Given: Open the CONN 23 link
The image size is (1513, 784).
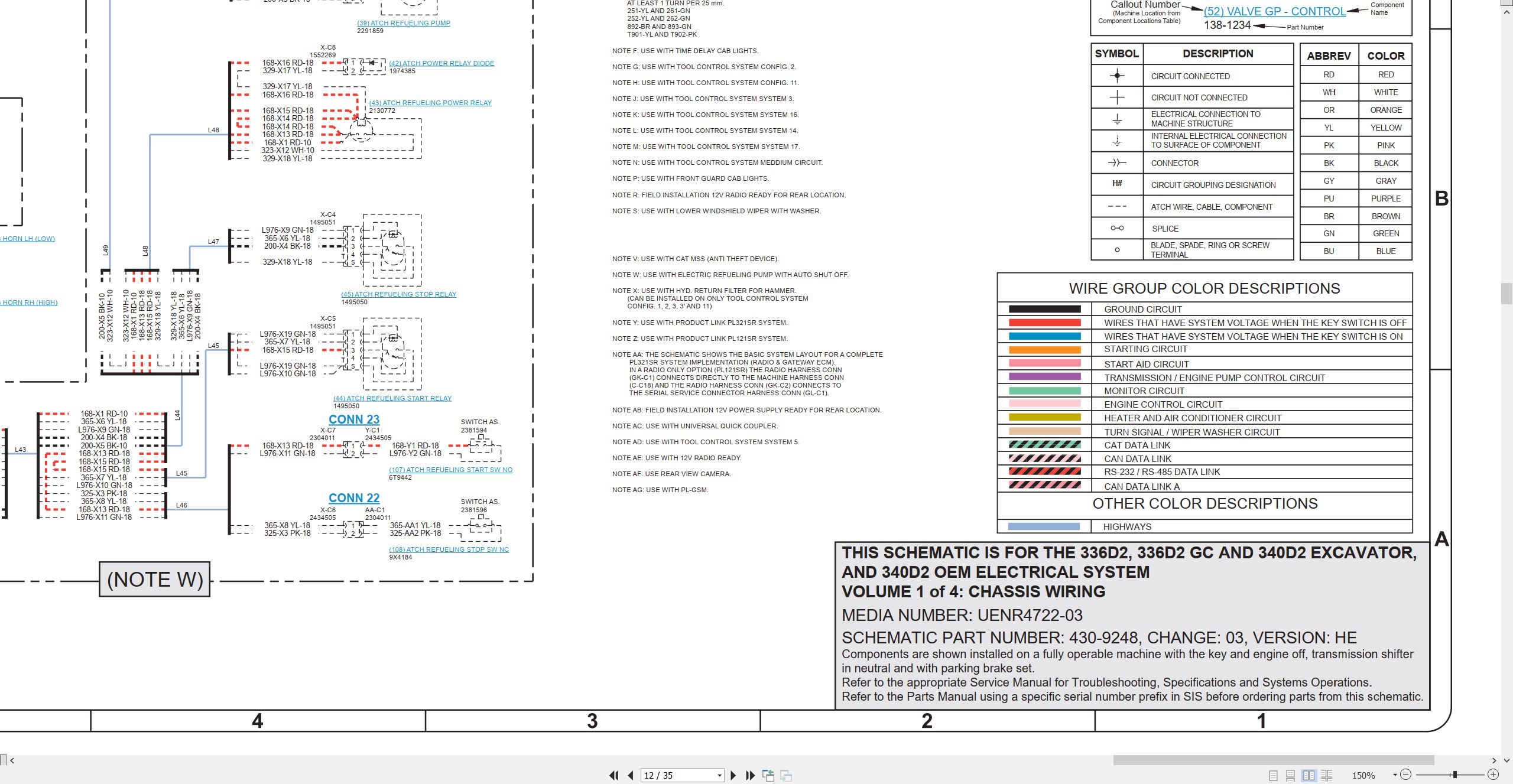Looking at the screenshot, I should (x=354, y=419).
